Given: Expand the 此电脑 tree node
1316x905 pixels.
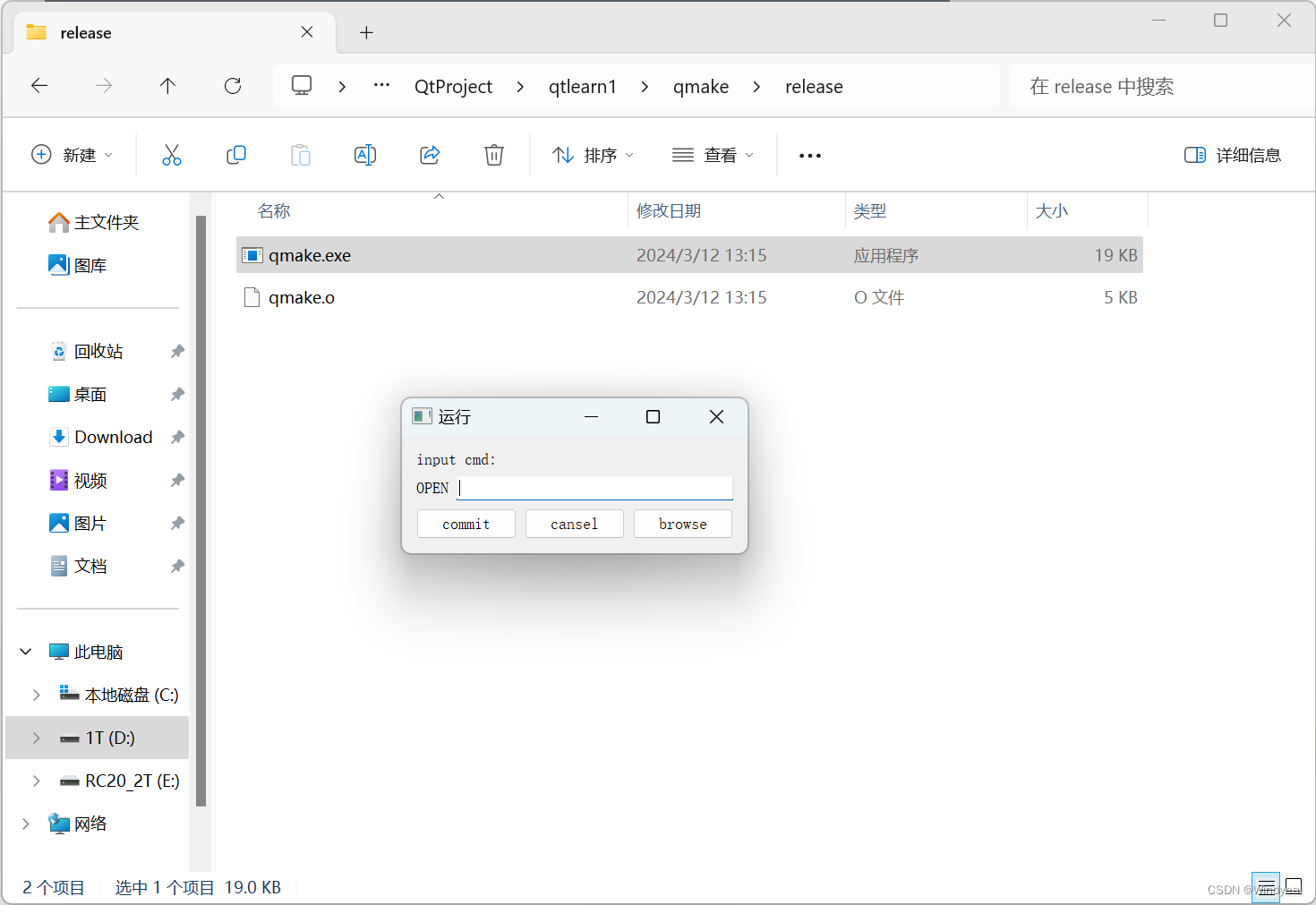Looking at the screenshot, I should pos(25,651).
